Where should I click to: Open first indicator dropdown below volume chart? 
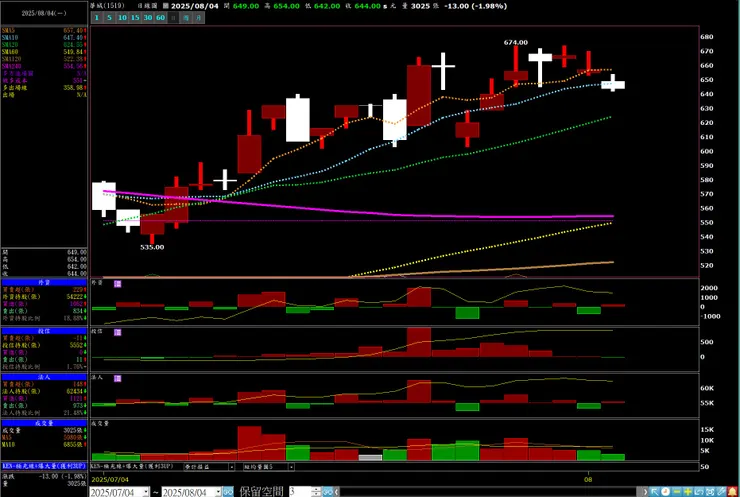pyautogui.click(x=232, y=467)
